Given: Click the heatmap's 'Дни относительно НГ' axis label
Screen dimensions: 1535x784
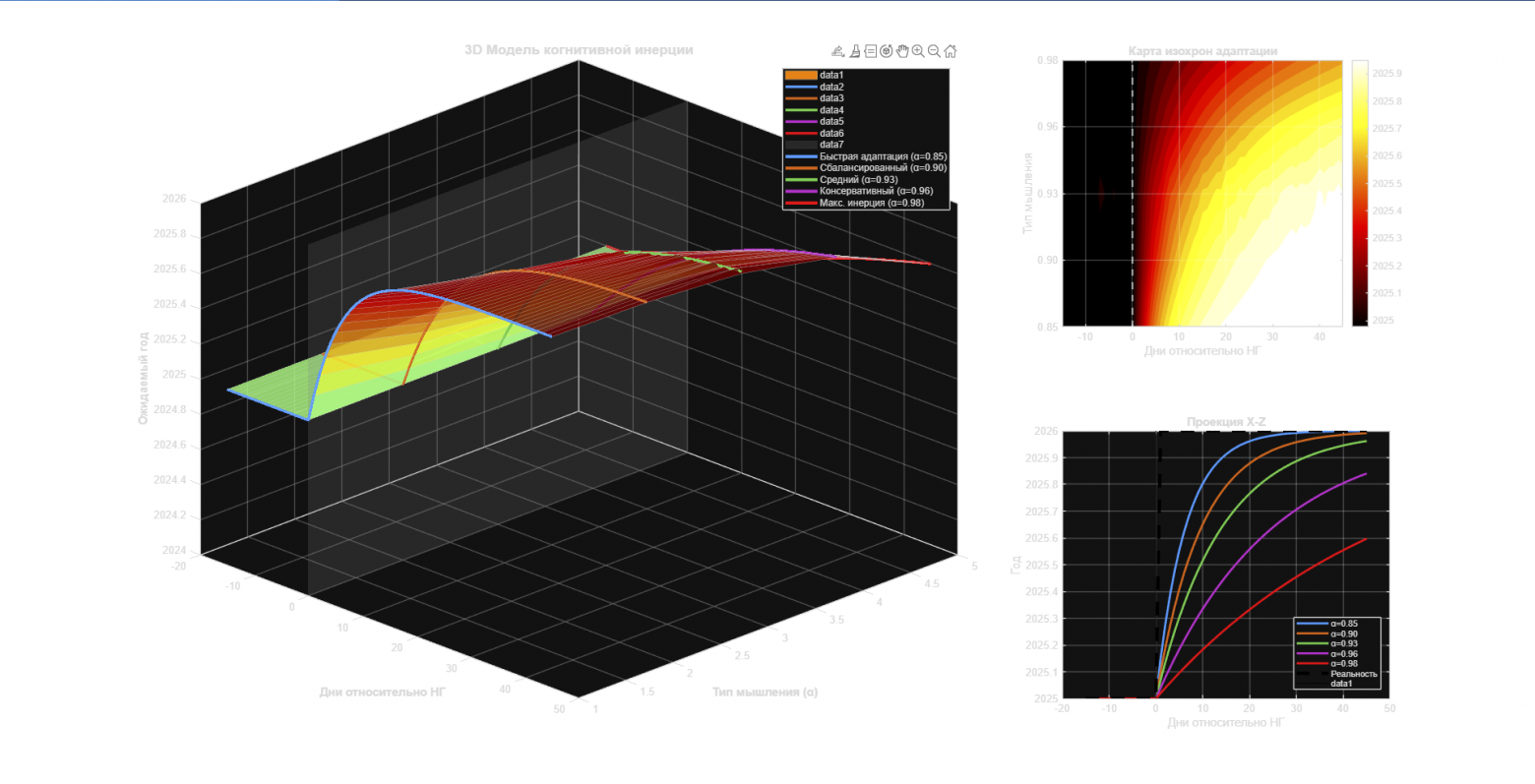Looking at the screenshot, I should [1202, 350].
